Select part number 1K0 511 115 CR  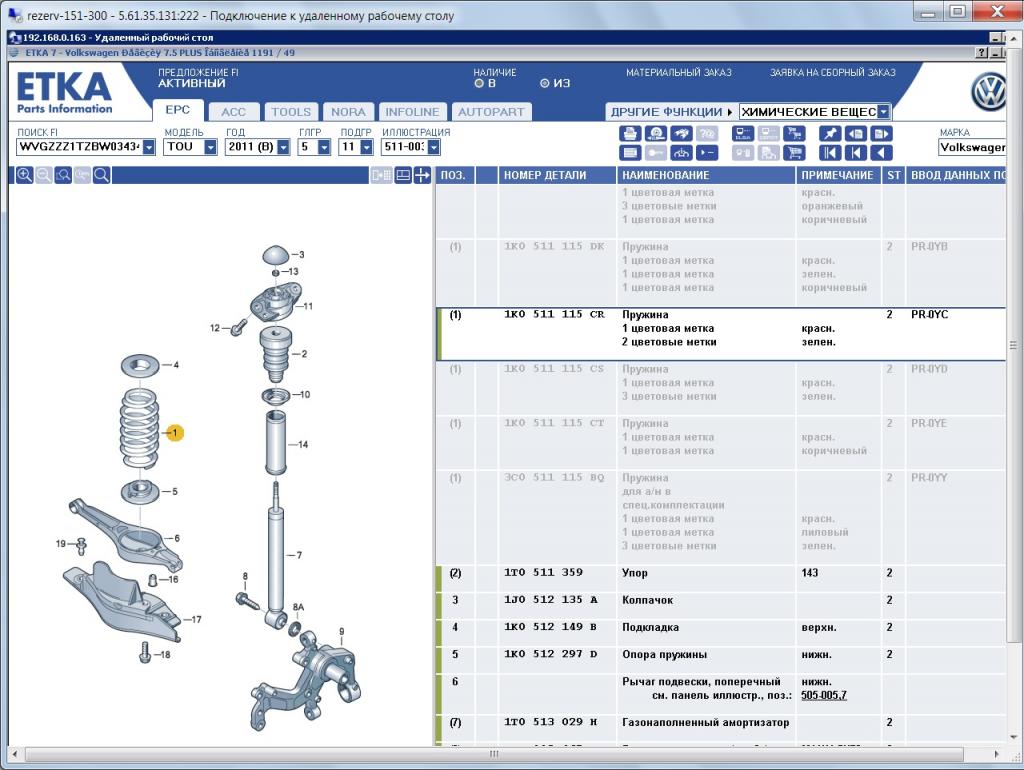554,314
